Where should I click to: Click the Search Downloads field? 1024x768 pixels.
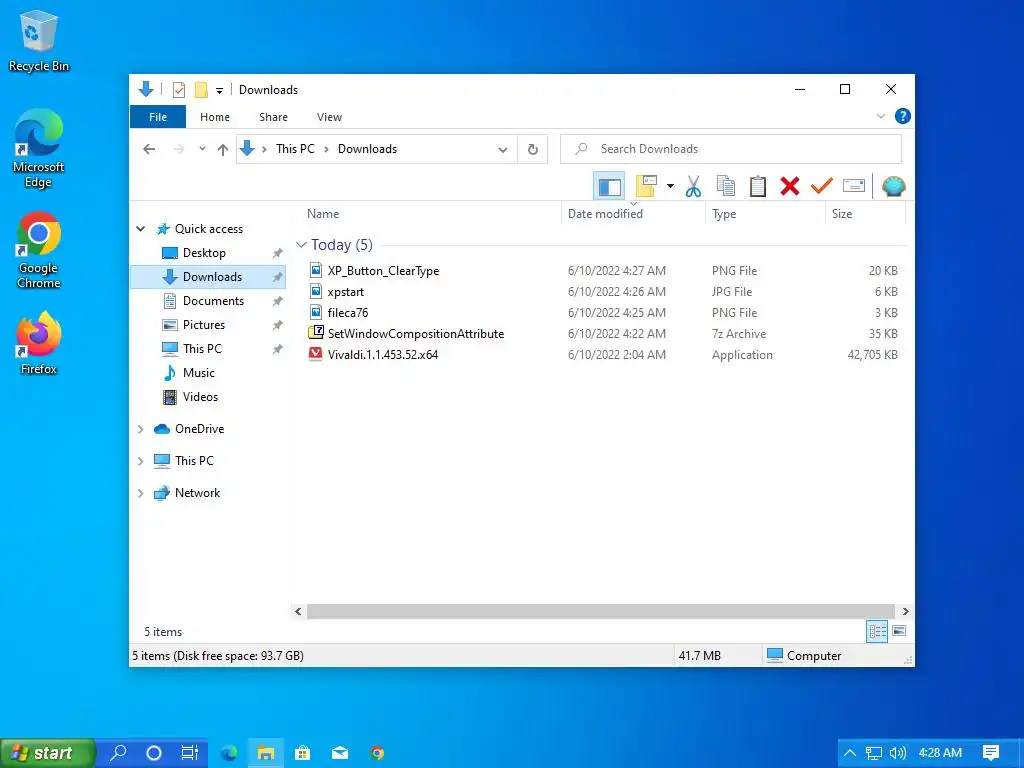tap(731, 149)
